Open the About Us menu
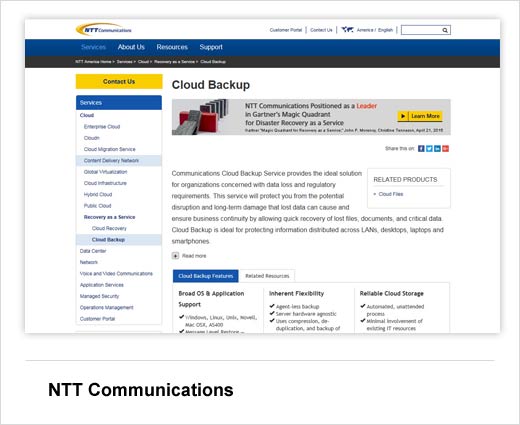Viewport: 520px width, 425px height. (x=131, y=47)
